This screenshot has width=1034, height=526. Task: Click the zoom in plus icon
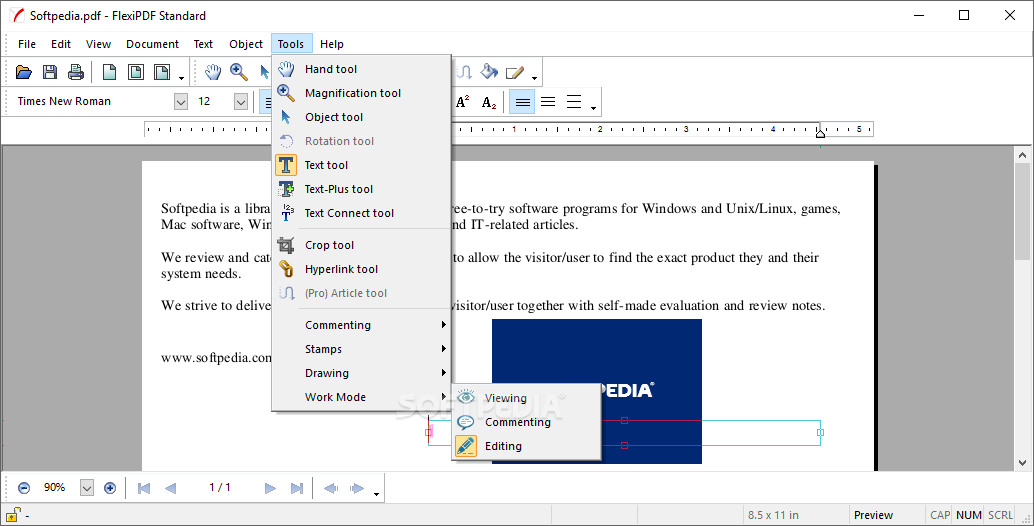pos(110,488)
